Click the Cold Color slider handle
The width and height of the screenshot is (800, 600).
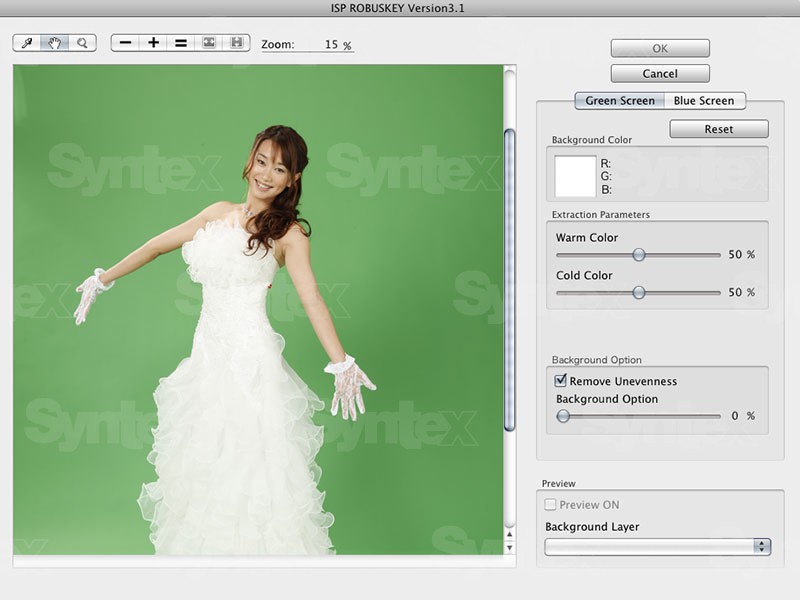coord(639,292)
